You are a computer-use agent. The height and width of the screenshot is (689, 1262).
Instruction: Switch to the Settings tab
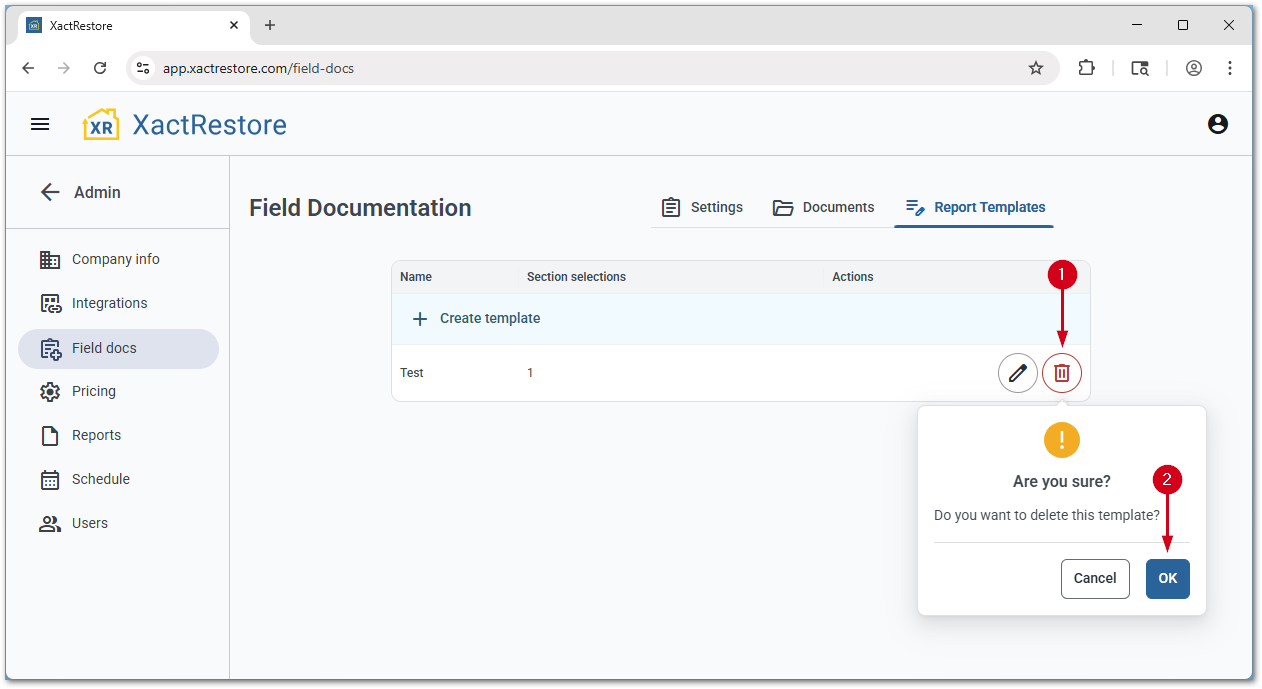[702, 207]
